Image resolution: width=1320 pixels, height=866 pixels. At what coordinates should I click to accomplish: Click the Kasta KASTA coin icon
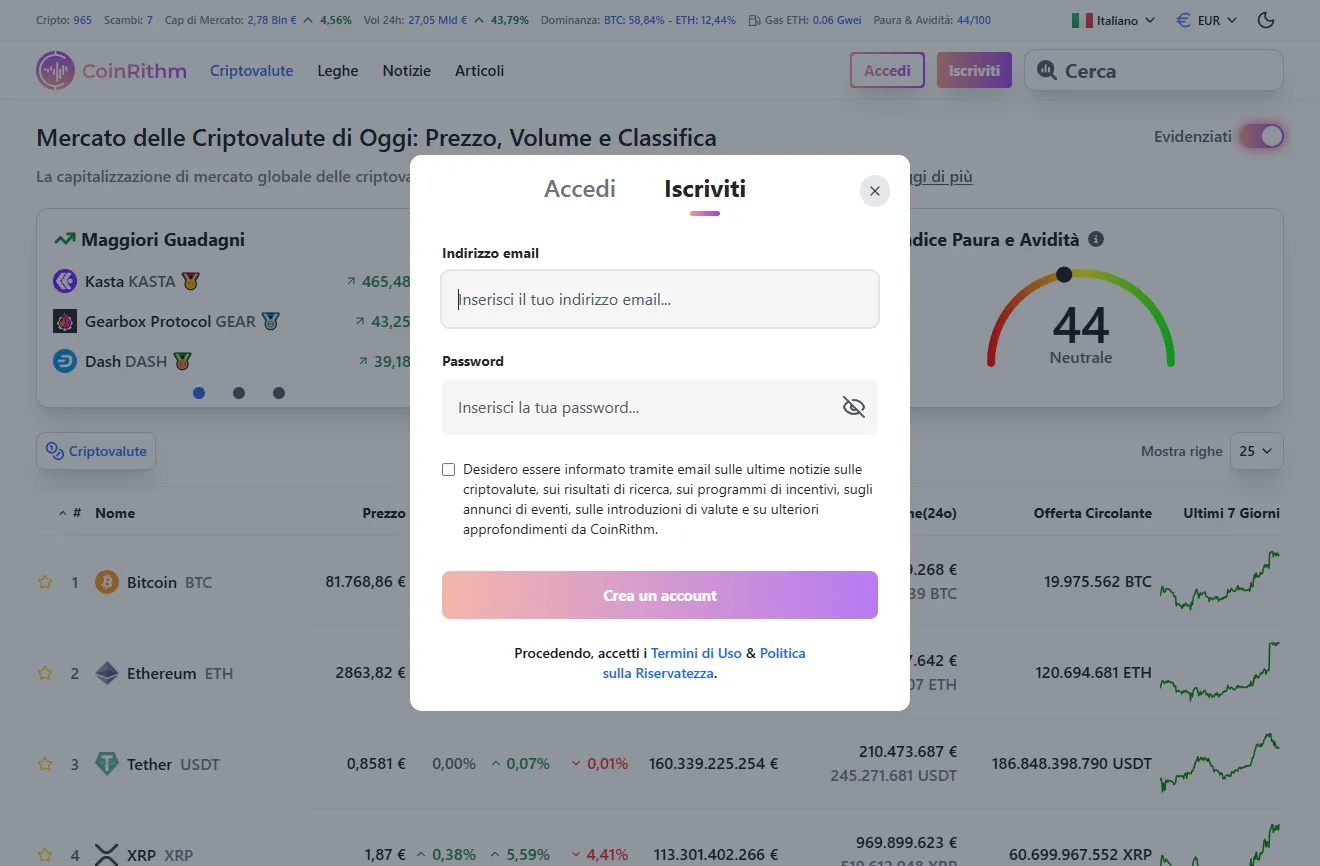tap(65, 281)
